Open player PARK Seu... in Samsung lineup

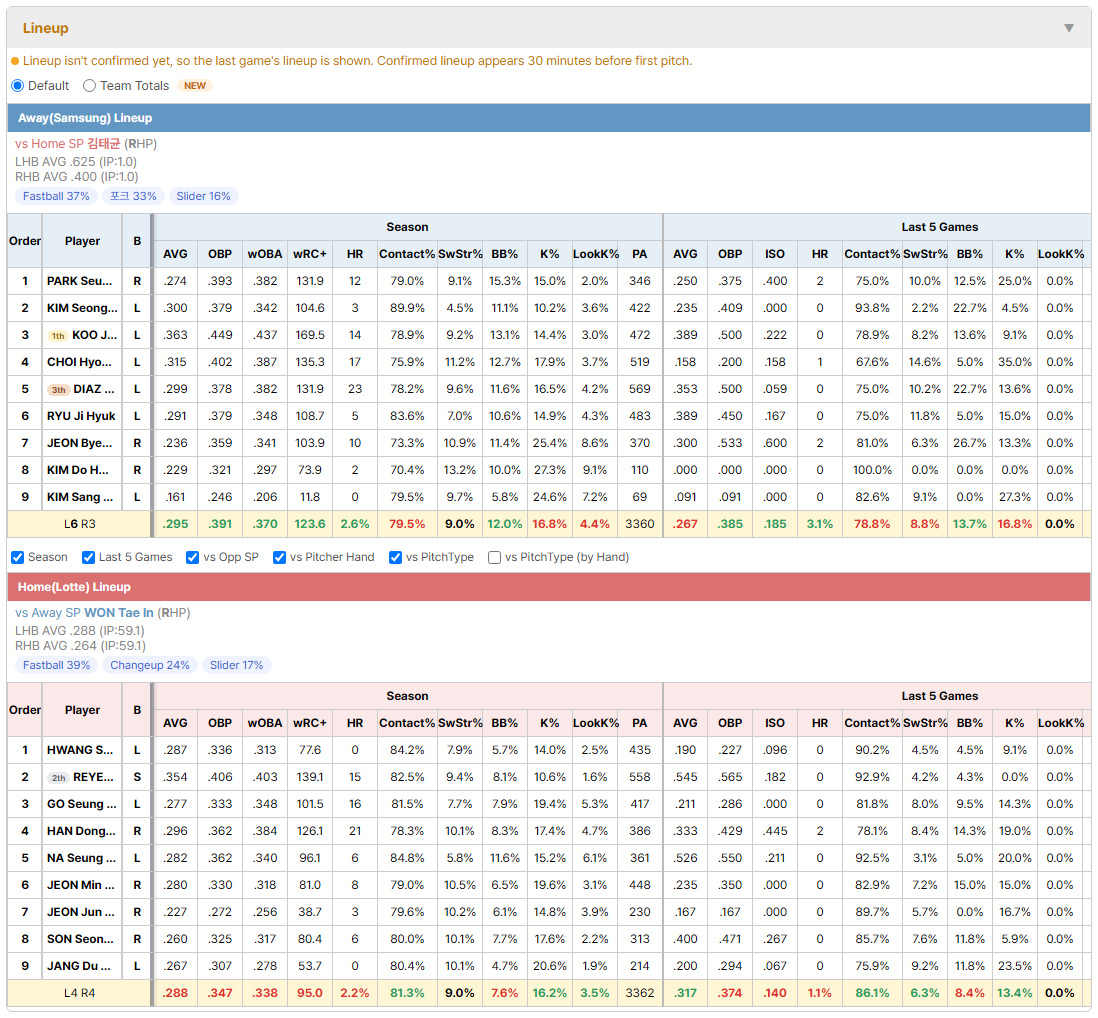click(x=79, y=281)
